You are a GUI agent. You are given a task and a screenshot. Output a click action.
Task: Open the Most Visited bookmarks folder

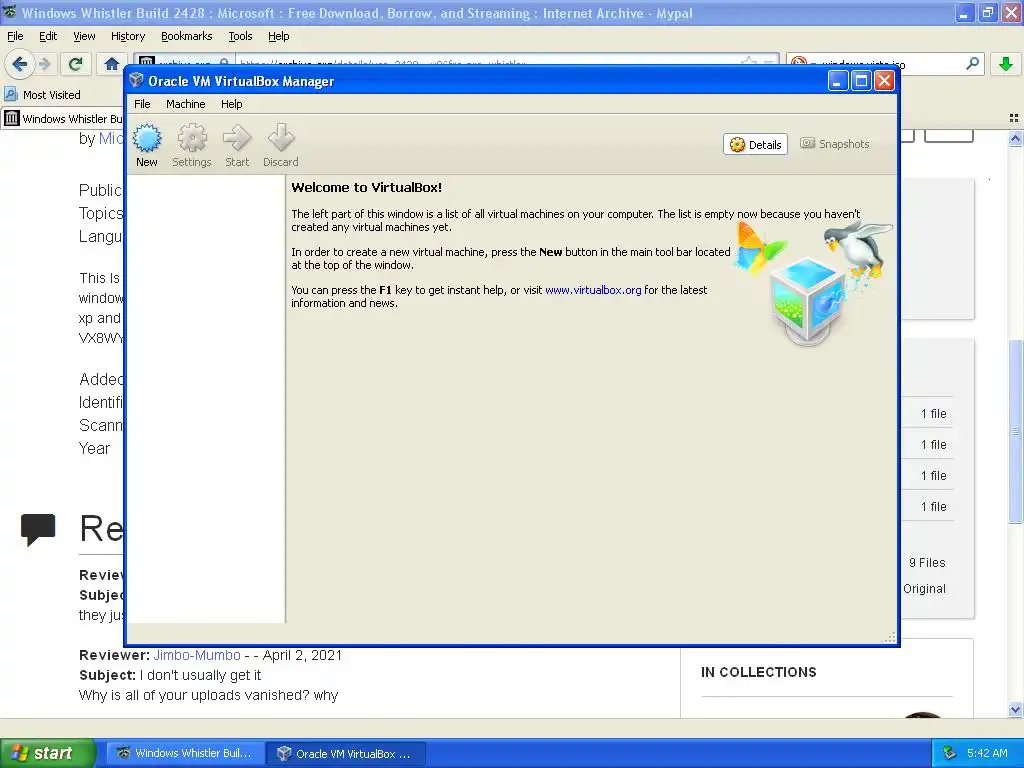[x=43, y=95]
